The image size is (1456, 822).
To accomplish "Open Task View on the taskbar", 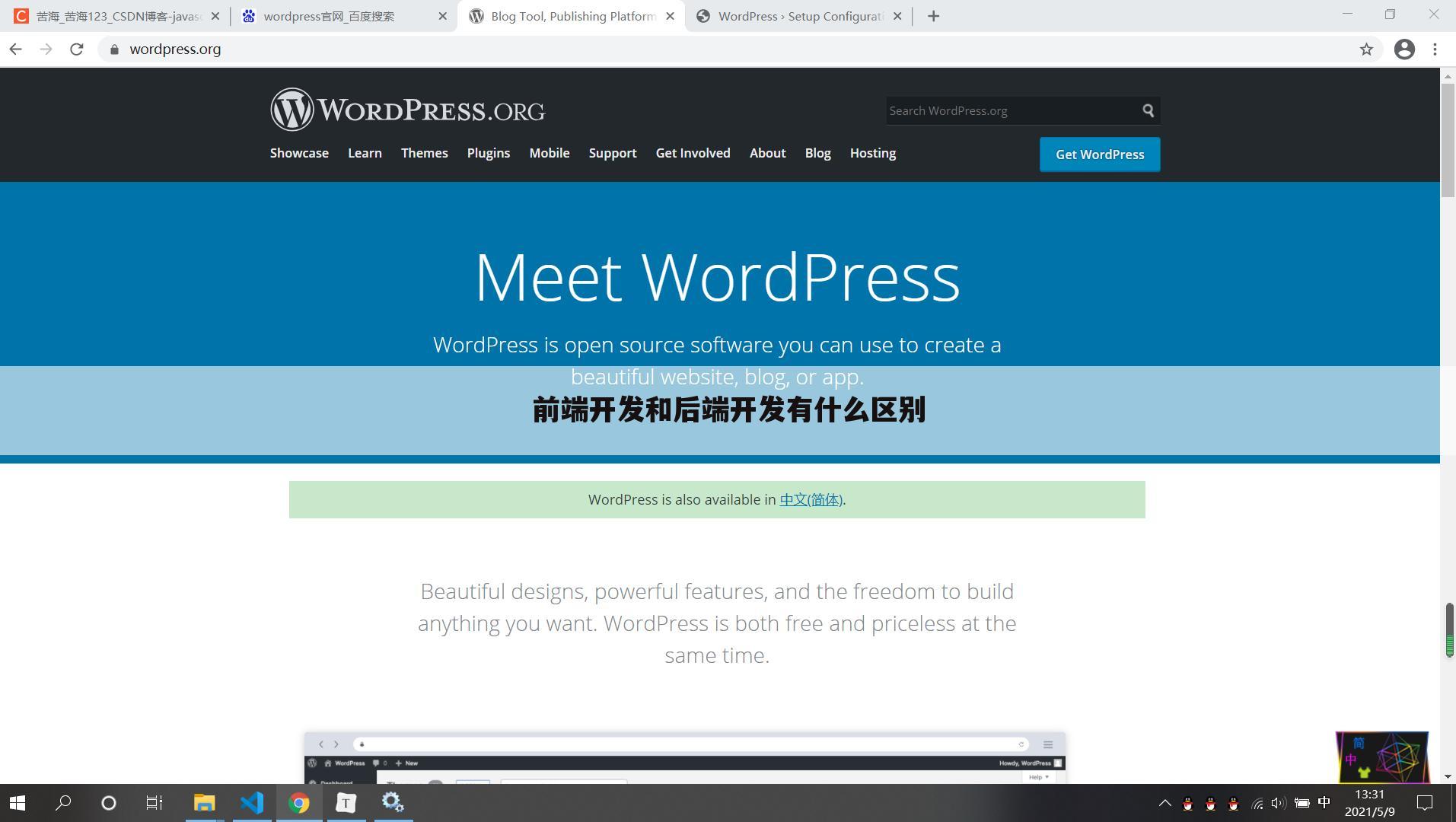I will pos(155,803).
